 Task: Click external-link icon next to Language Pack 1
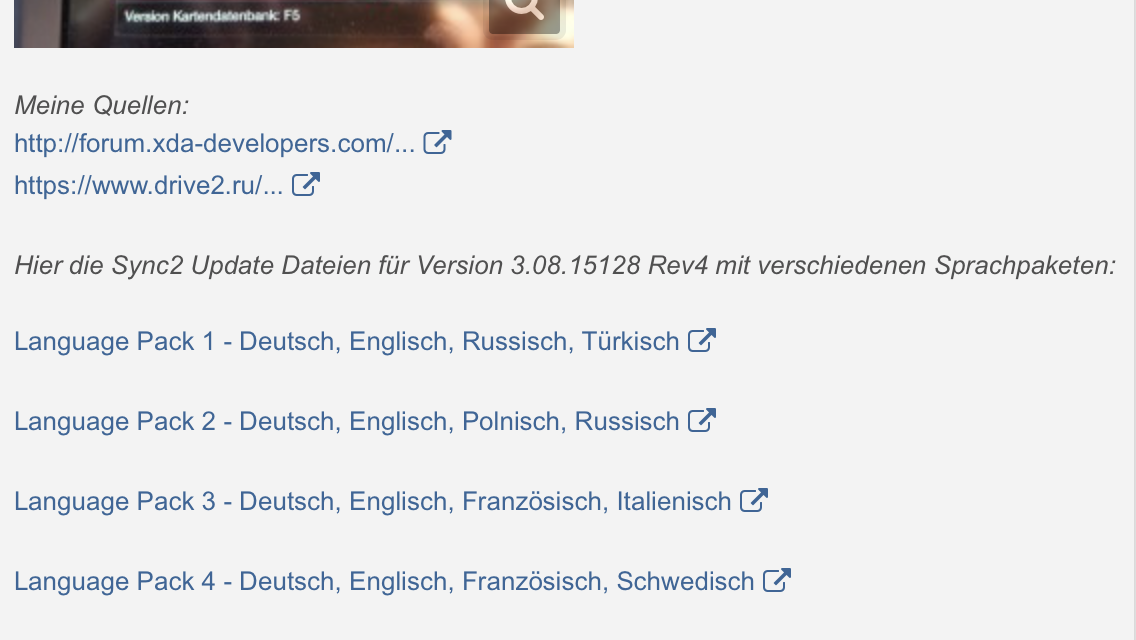click(702, 341)
